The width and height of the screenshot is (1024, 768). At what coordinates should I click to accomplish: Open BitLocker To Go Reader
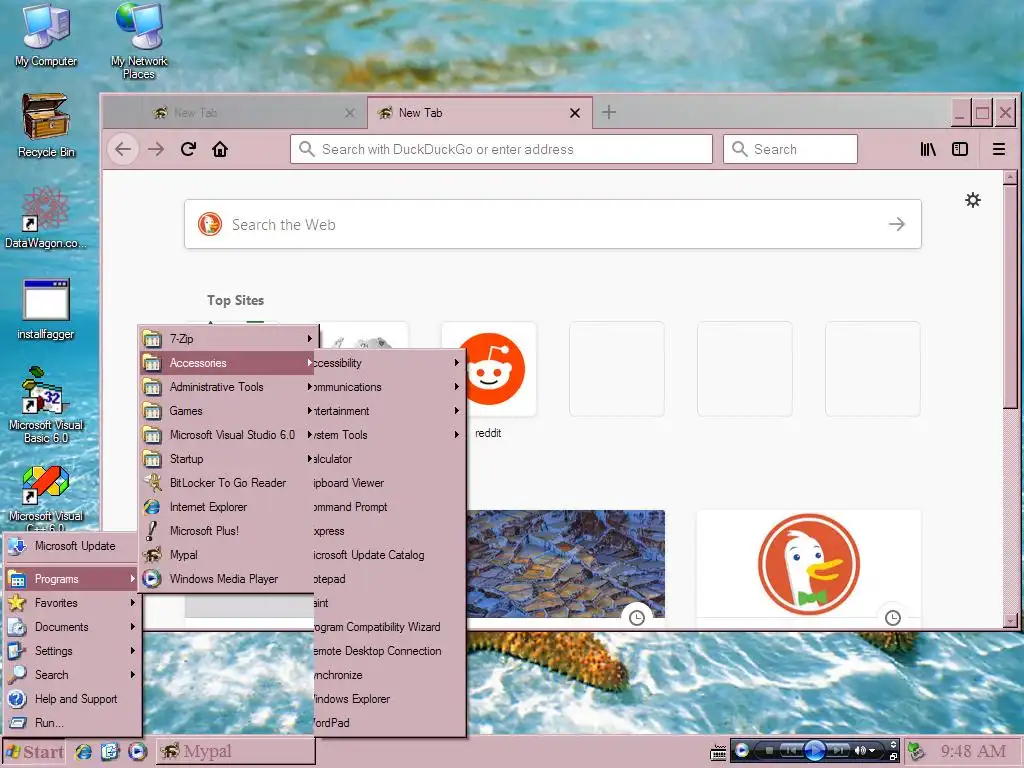click(x=228, y=483)
